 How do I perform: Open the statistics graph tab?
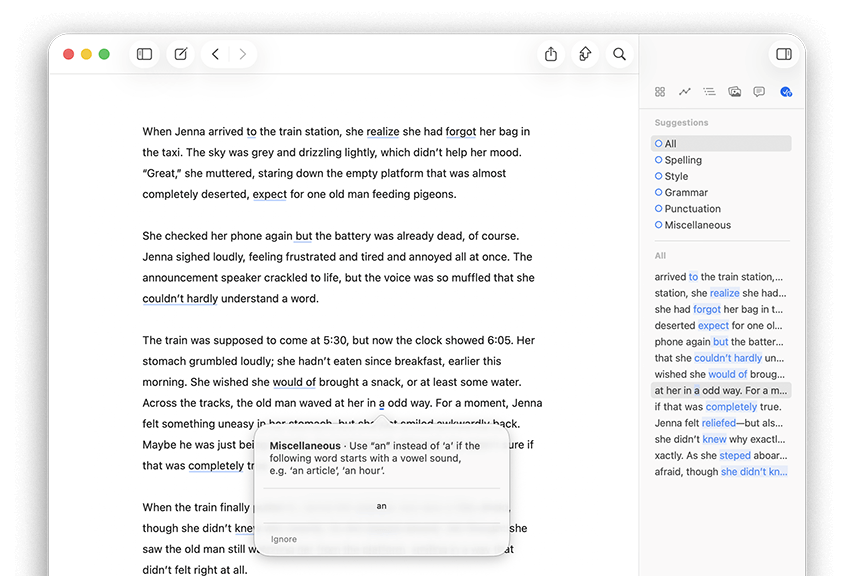685,92
